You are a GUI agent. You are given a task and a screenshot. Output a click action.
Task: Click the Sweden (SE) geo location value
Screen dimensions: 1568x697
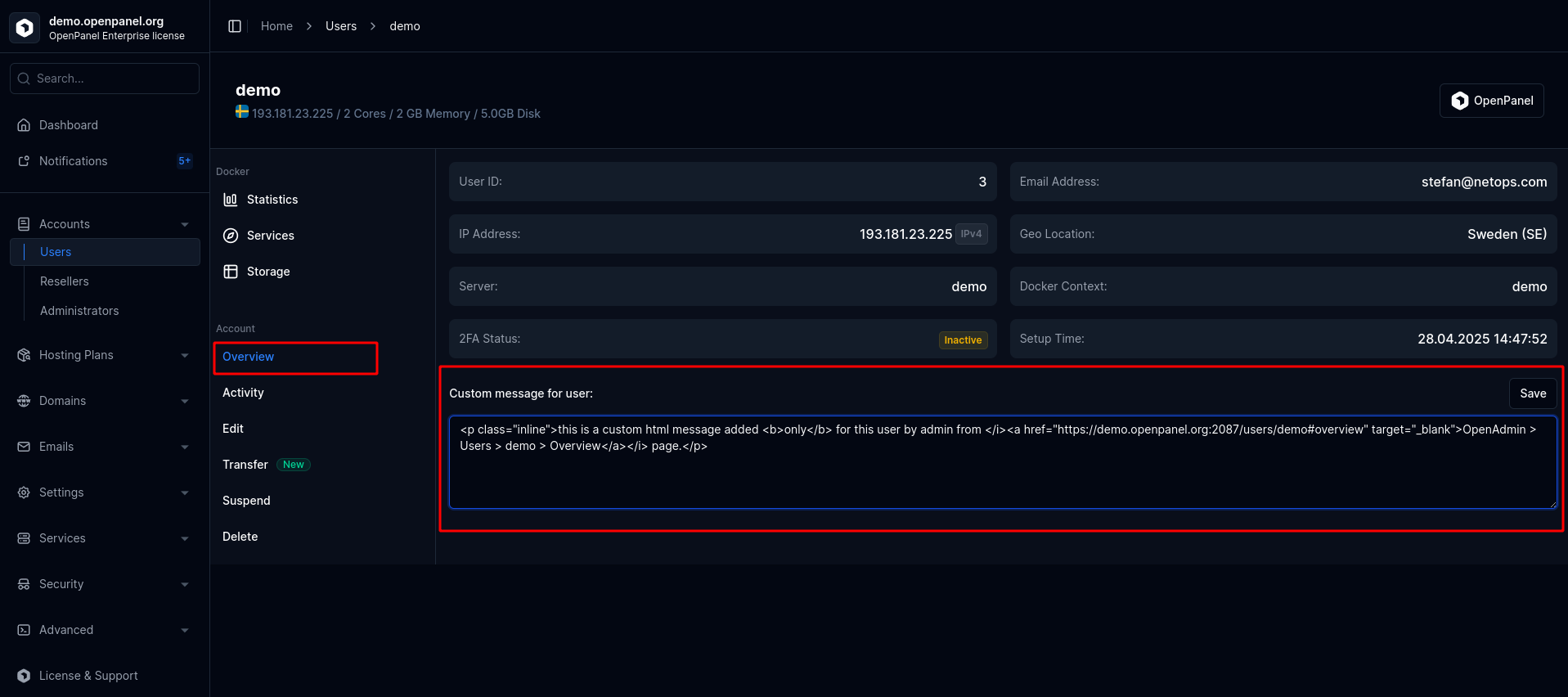click(x=1507, y=234)
